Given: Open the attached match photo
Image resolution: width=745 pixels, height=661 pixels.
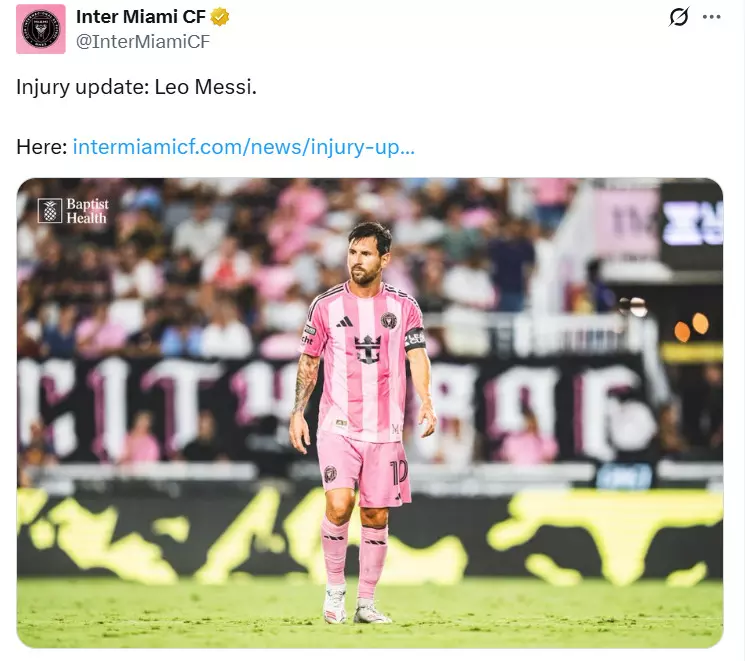Looking at the screenshot, I should [370, 413].
